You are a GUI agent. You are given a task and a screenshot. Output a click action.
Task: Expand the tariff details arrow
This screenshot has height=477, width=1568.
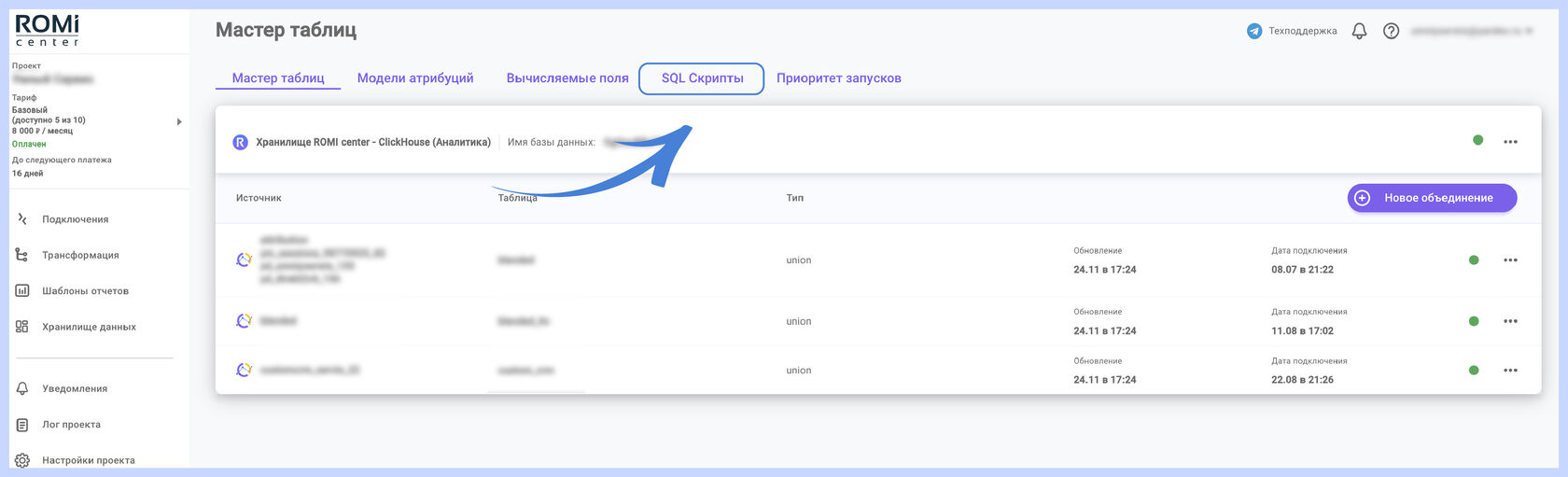click(x=179, y=121)
